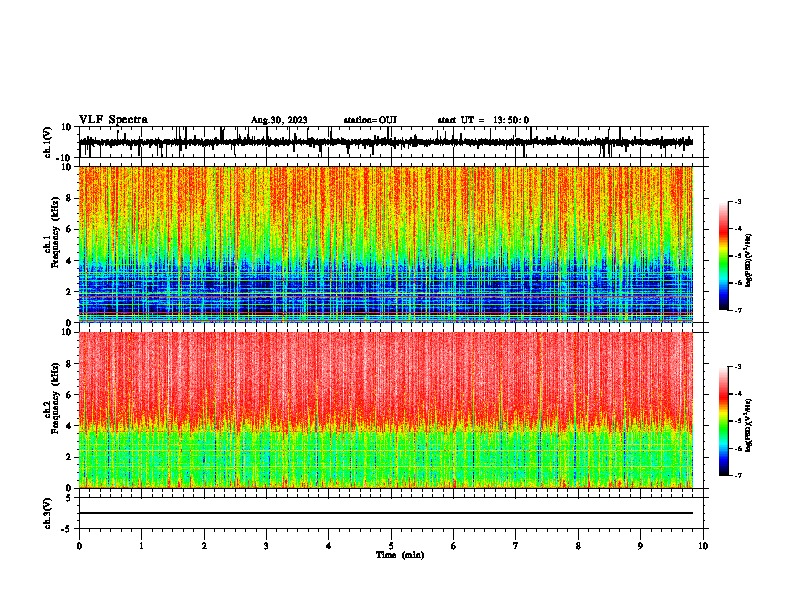
Task: Click the "2" kHz tick on ch.2 spectrogram
Action: (70, 457)
